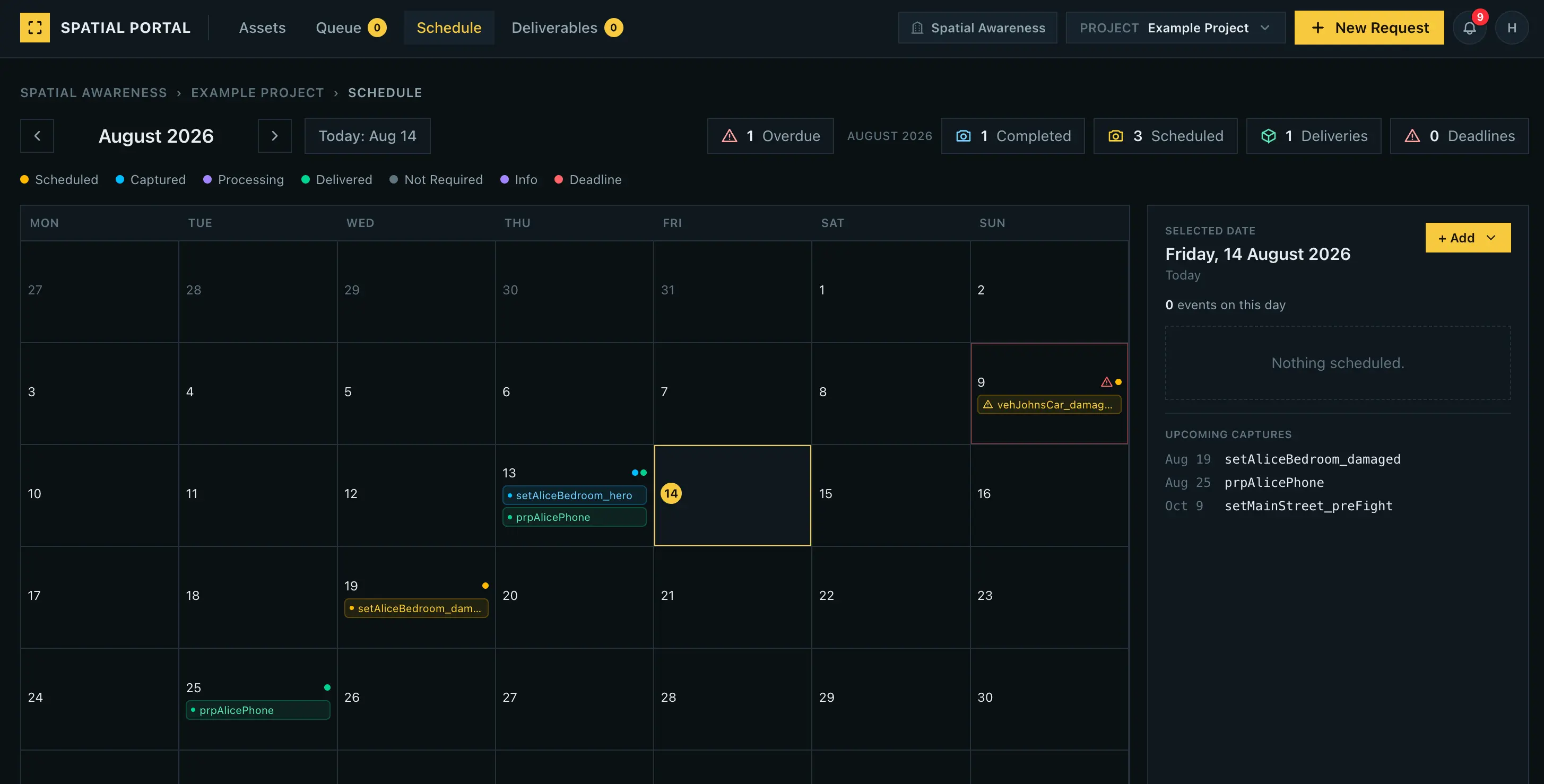1544x784 pixels.
Task: Click the Processing legend item
Action: click(x=244, y=179)
